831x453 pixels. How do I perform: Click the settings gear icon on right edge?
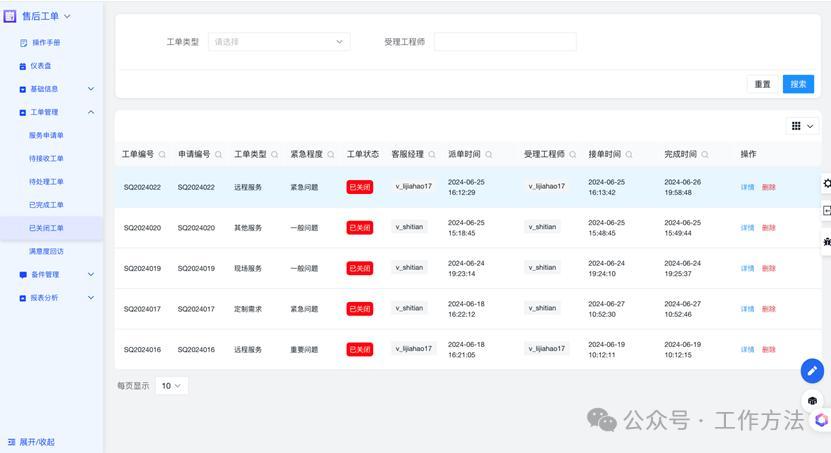tap(826, 183)
